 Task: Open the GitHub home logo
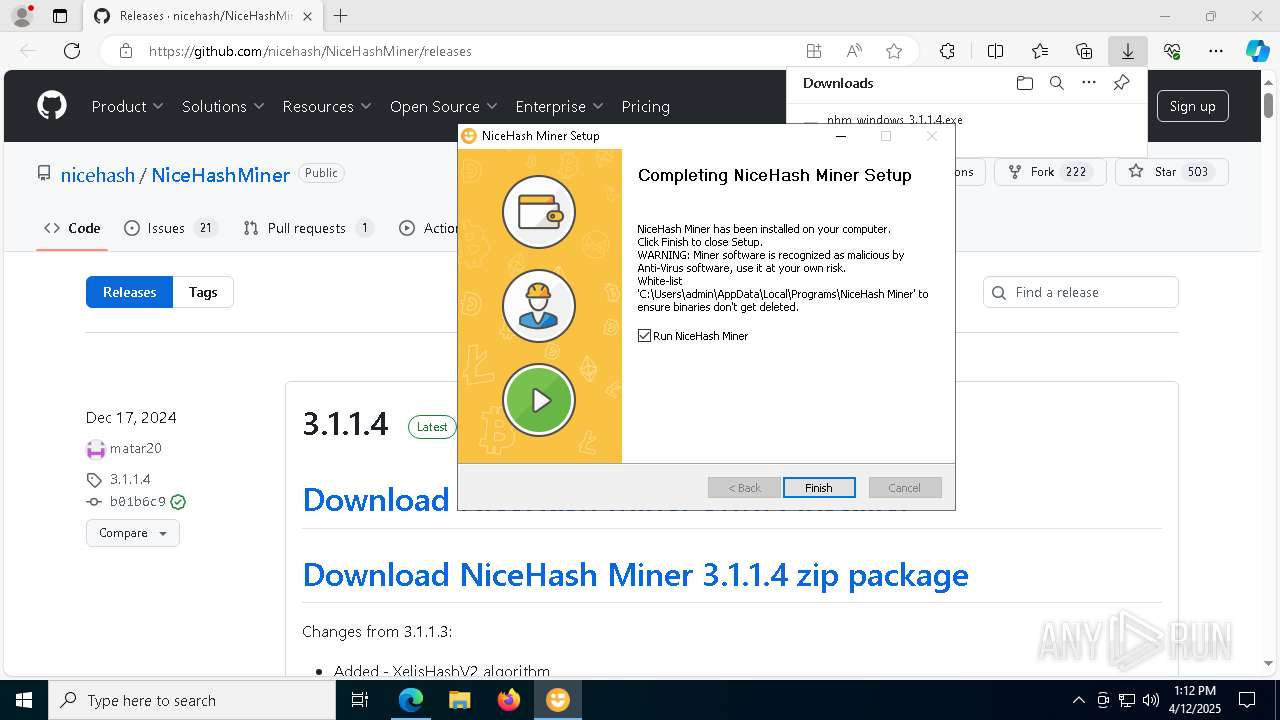click(x=52, y=106)
